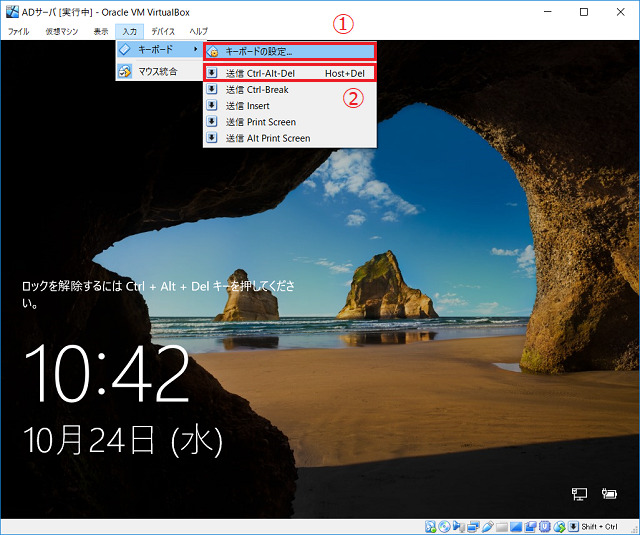Close the open 入力 menu

pos(129,31)
